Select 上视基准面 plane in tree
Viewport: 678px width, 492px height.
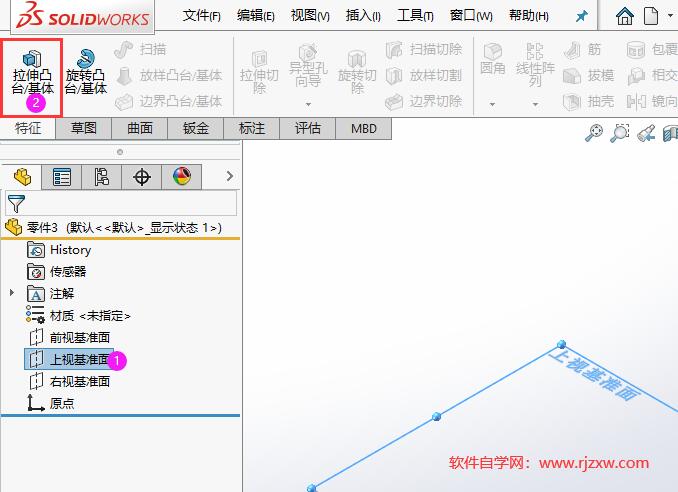coord(69,359)
